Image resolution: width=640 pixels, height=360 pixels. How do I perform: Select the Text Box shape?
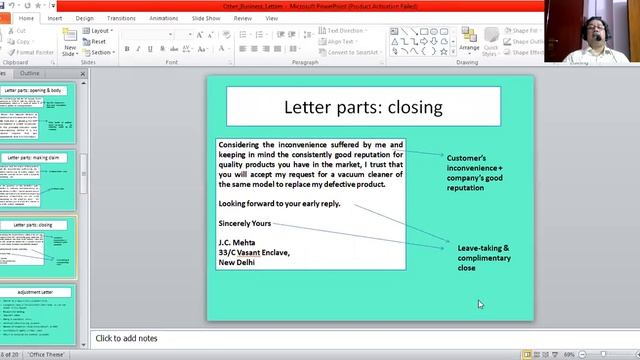click(x=394, y=31)
